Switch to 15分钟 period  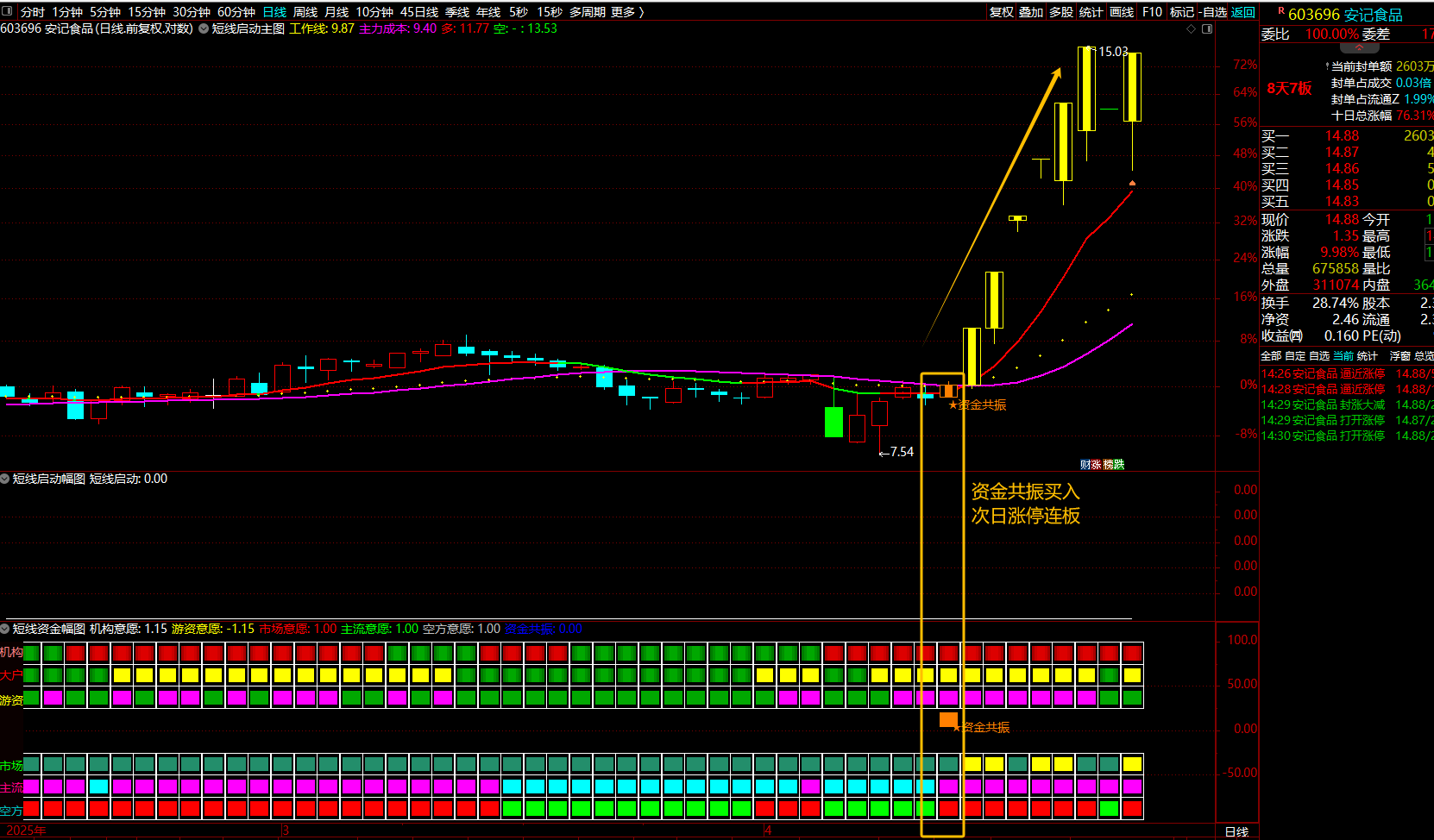[147, 12]
